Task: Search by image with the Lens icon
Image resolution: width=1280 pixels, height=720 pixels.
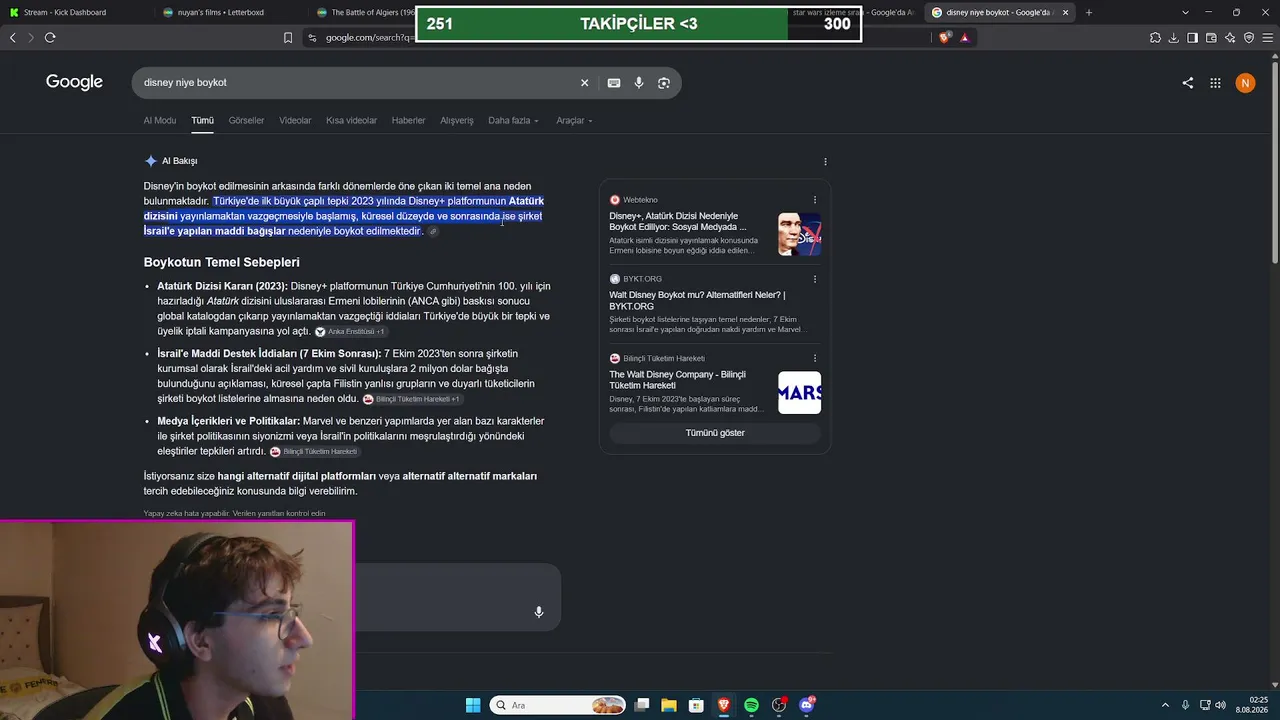Action: click(664, 83)
